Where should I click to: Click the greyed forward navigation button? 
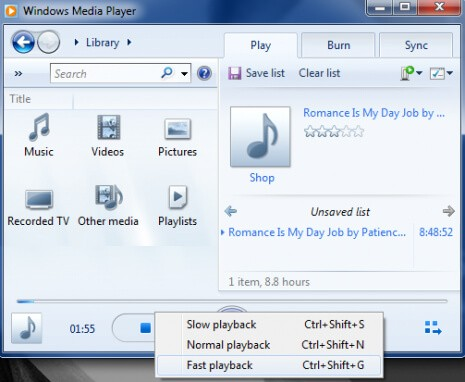pos(48,42)
